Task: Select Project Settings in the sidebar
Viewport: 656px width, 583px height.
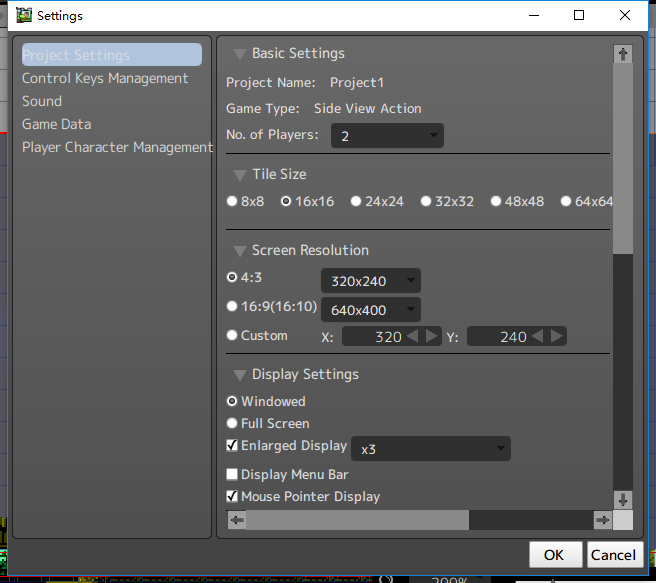Action: (x=112, y=55)
